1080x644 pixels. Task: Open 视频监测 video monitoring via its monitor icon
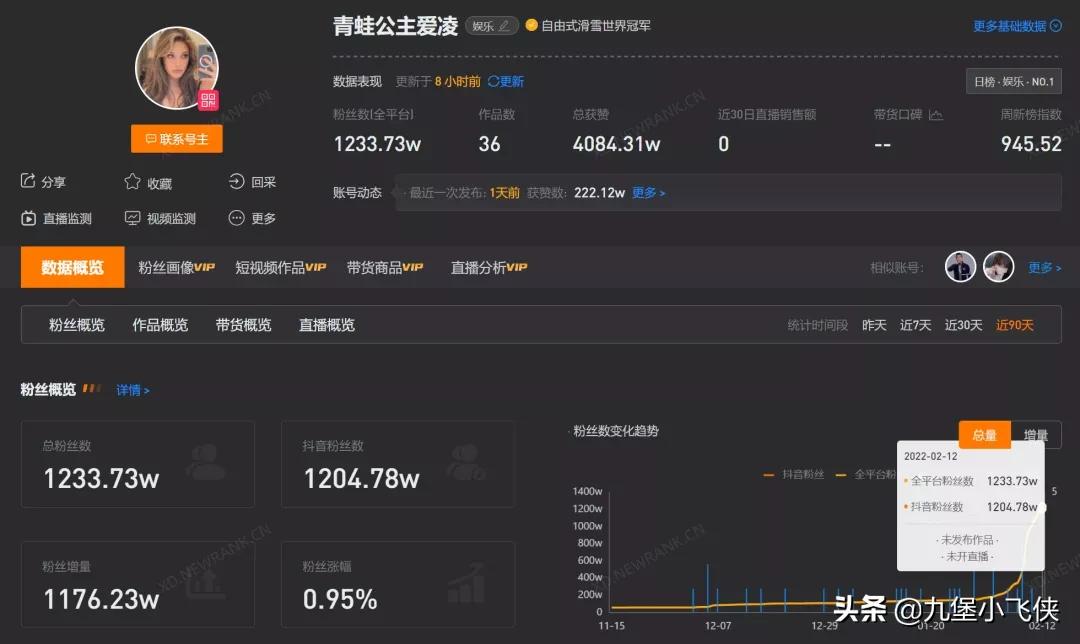[131, 218]
